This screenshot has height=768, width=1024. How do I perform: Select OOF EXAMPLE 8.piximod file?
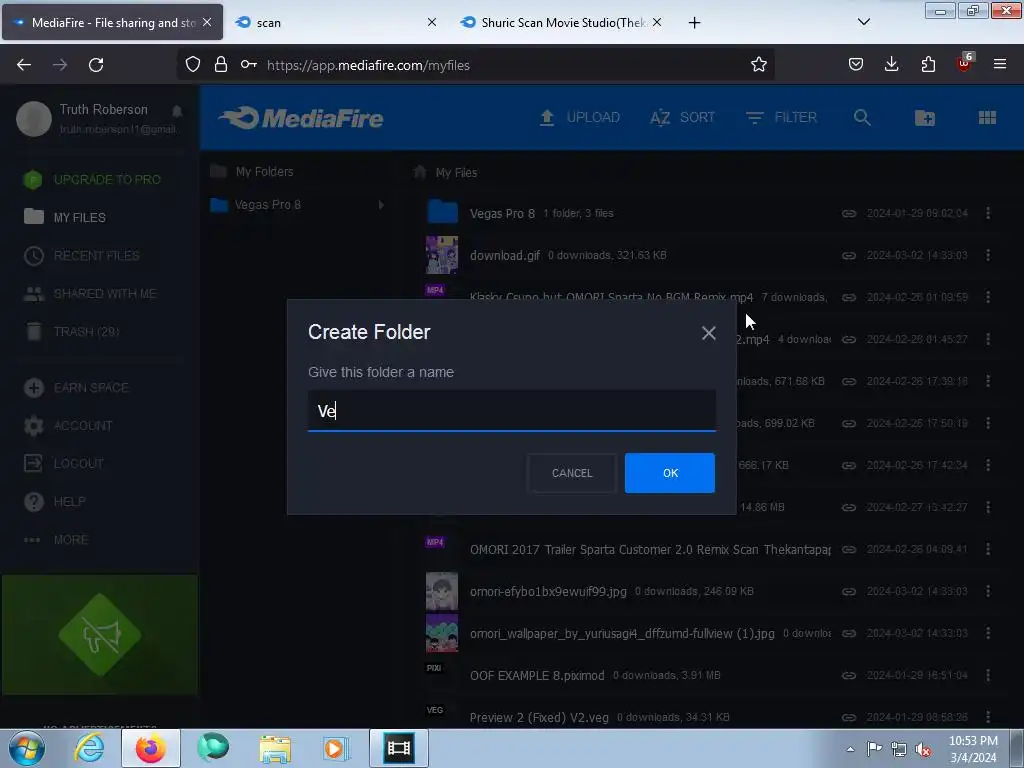(537, 675)
